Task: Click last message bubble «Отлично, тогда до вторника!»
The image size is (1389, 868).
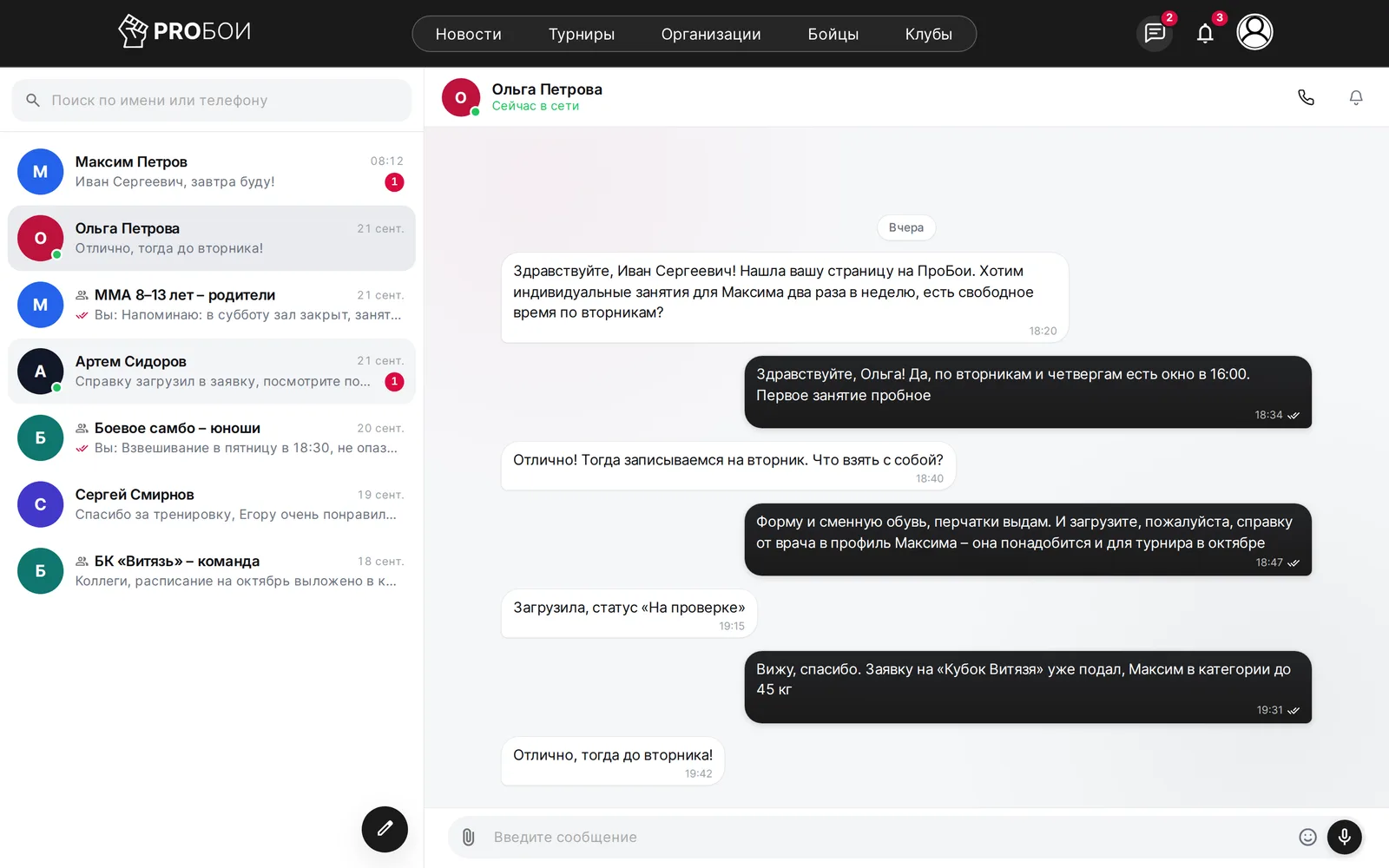Action: [613, 761]
